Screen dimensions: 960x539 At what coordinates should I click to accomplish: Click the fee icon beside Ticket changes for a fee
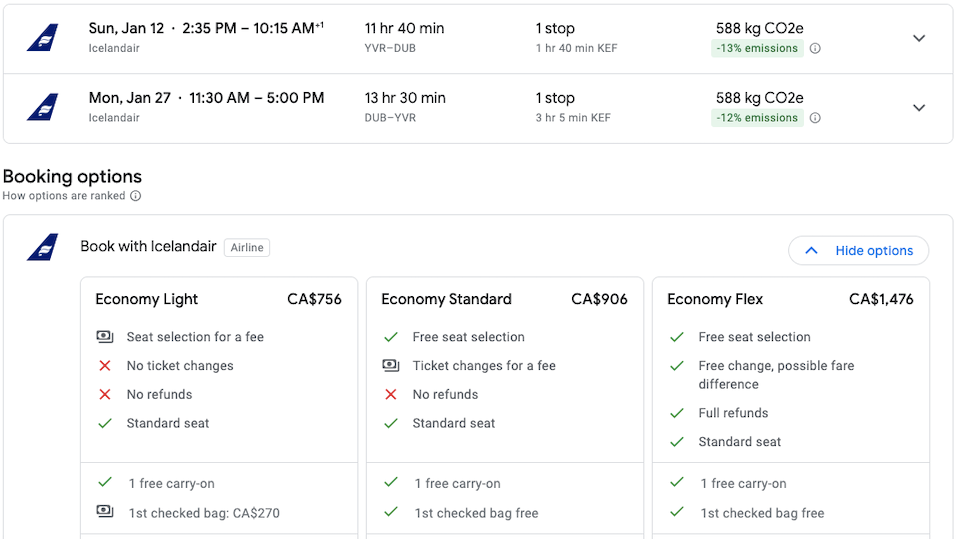(x=391, y=366)
